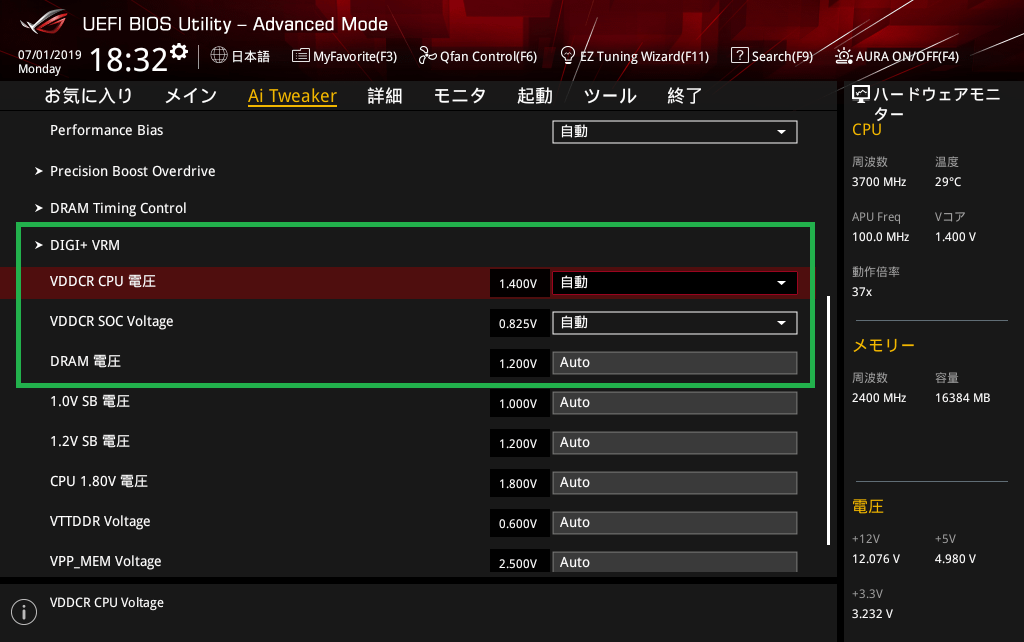Click the 29°C temperature reading
The image size is (1024, 642).
(948, 182)
